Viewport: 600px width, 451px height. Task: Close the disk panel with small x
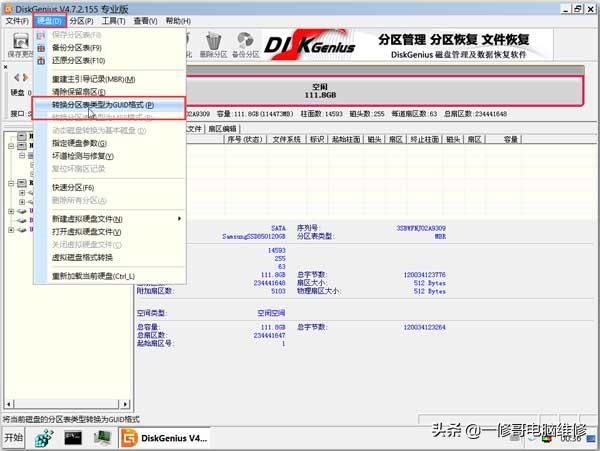(x=5, y=67)
